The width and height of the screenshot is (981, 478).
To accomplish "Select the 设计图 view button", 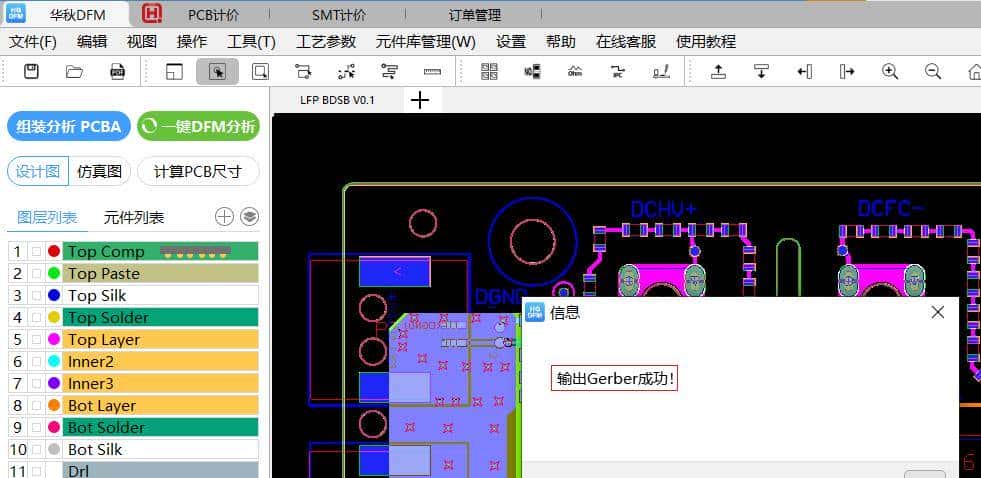I will [38, 171].
